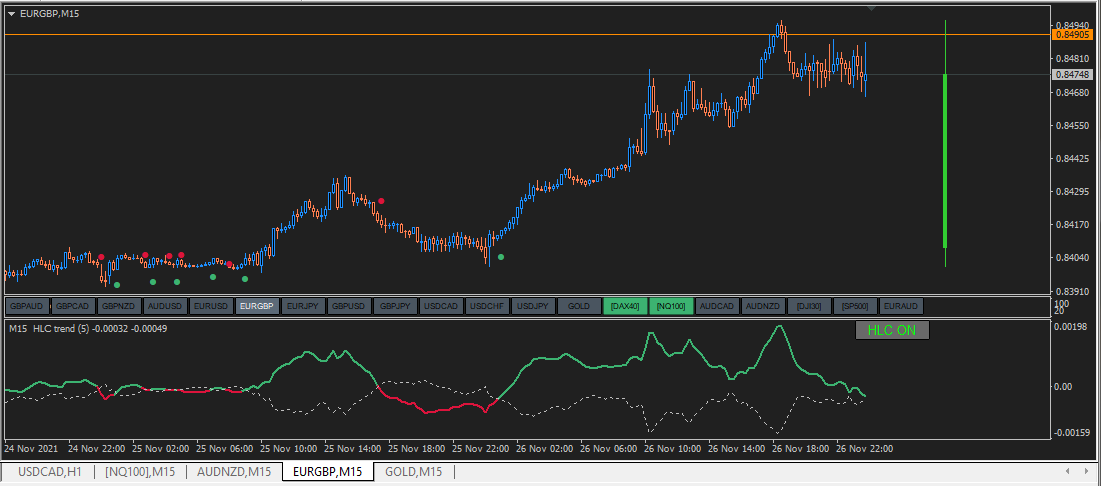Click the -0.00159 indicator scale value
The width and height of the screenshot is (1101, 486).
click(1070, 433)
